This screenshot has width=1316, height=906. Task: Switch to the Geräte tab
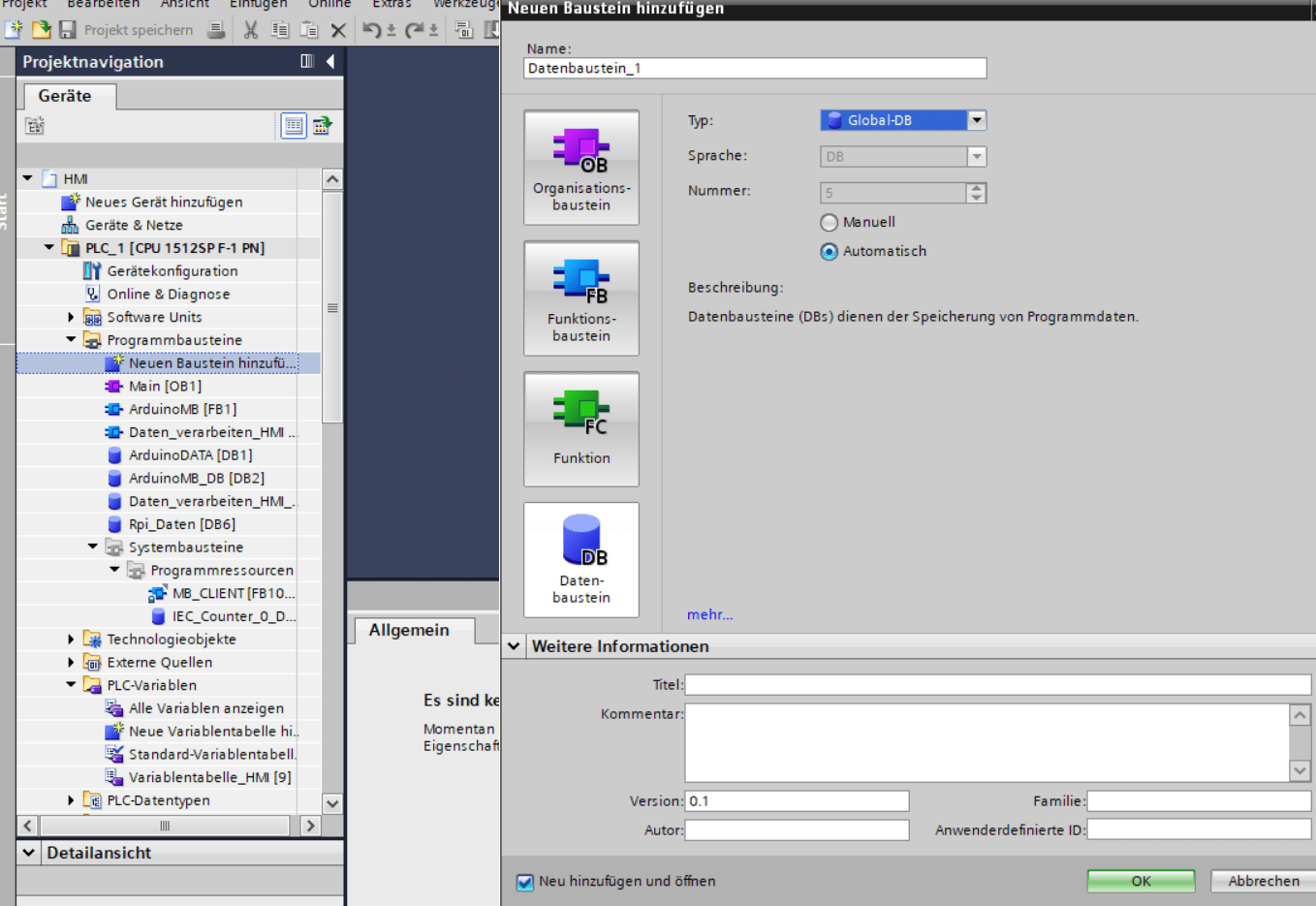[65, 96]
